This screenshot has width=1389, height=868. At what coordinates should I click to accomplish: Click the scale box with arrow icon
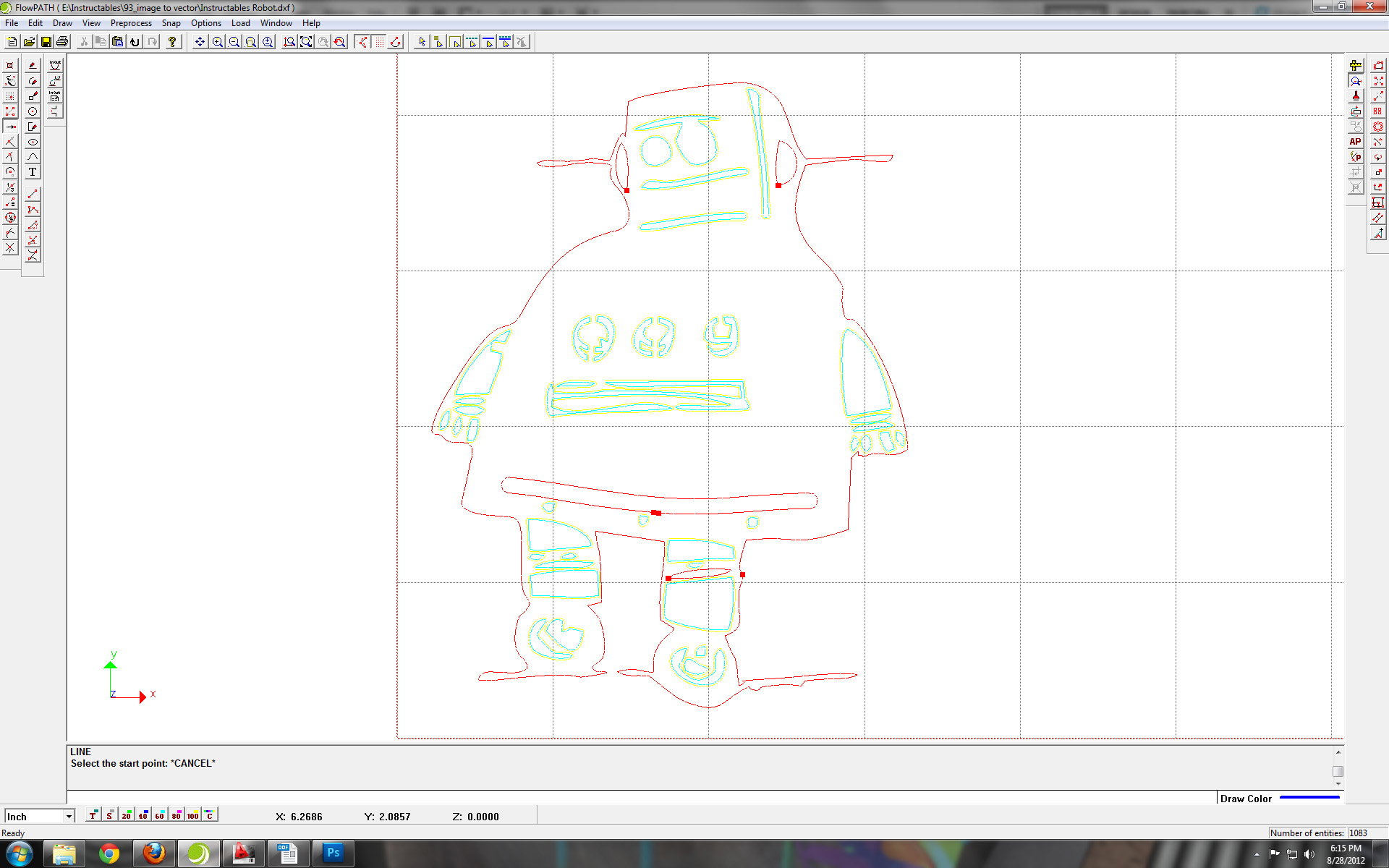click(x=1378, y=172)
